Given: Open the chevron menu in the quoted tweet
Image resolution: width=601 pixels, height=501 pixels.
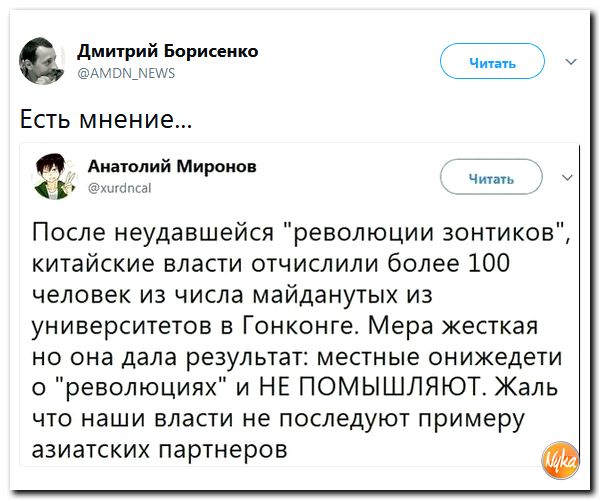Looking at the screenshot, I should tap(568, 177).
